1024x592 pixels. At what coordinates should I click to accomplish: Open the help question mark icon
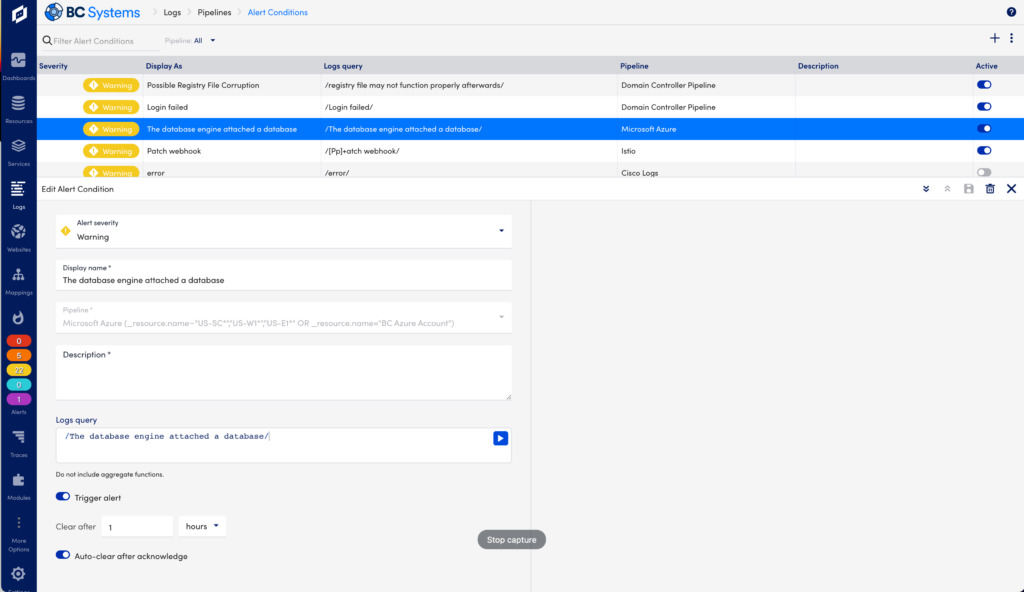(x=1009, y=11)
